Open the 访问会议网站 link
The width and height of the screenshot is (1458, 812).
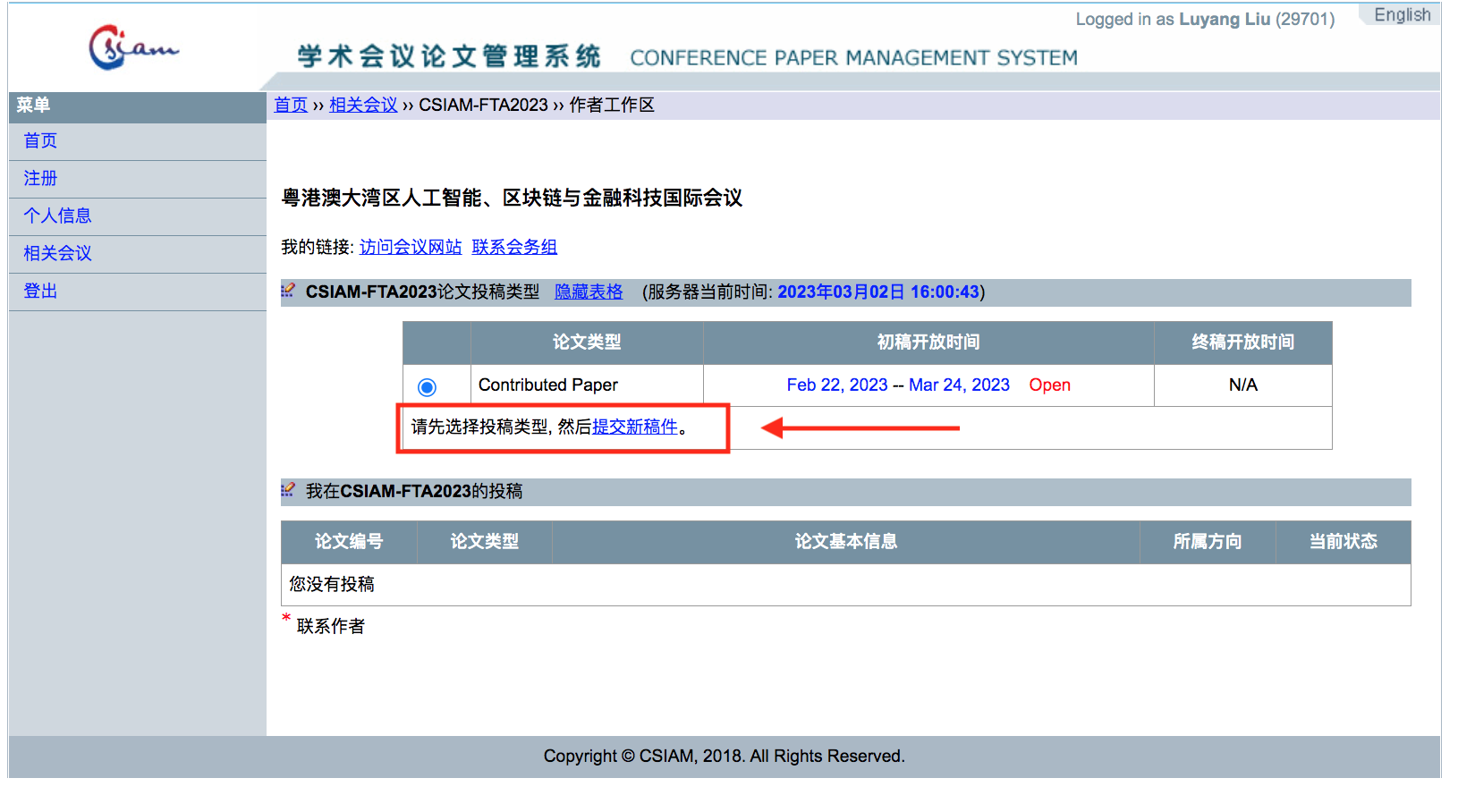tap(411, 248)
